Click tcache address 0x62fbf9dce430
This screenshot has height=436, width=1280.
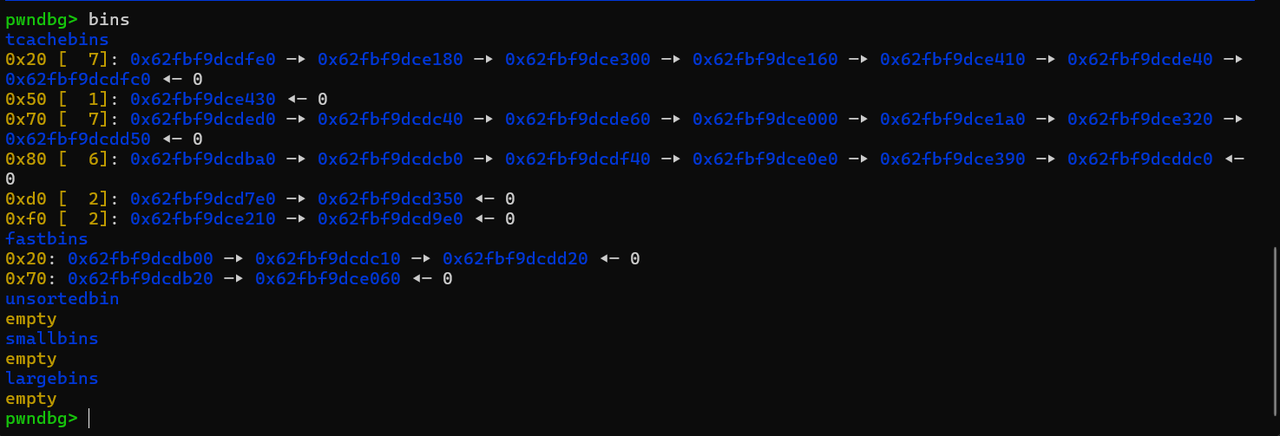(203, 99)
